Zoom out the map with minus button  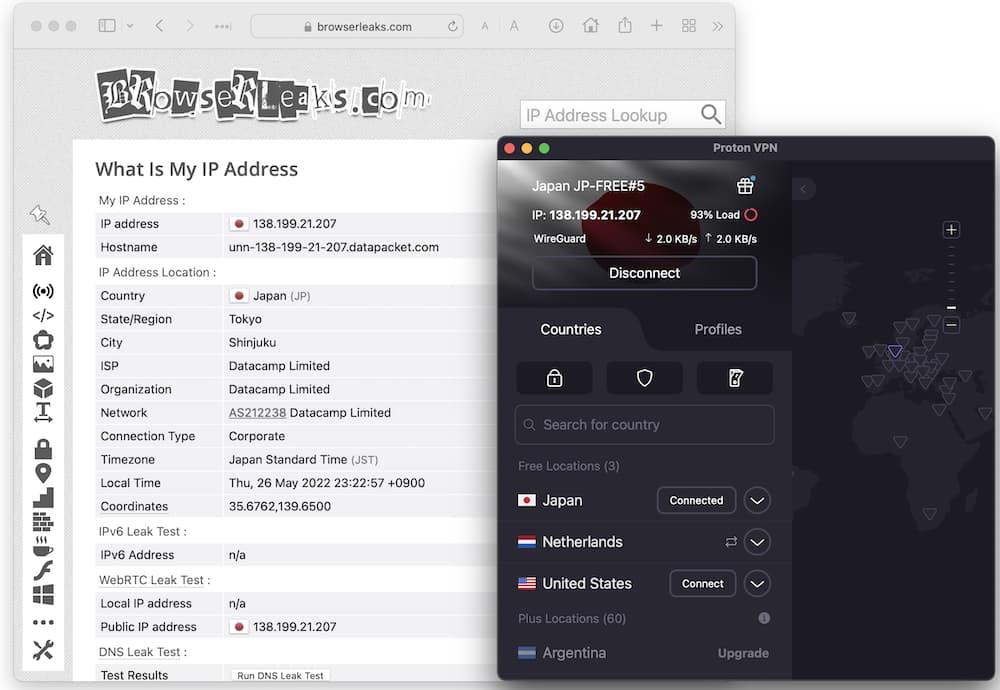tap(951, 326)
